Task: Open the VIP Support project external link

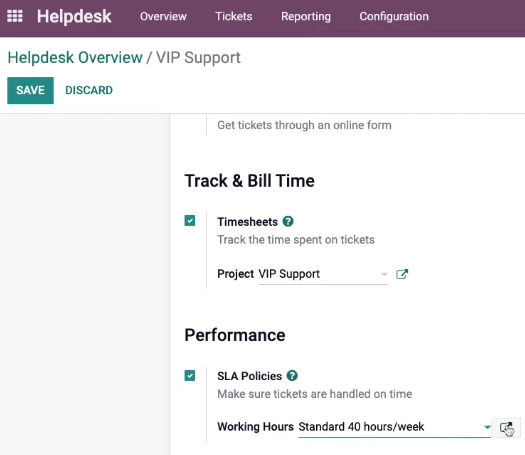Action: pos(402,274)
